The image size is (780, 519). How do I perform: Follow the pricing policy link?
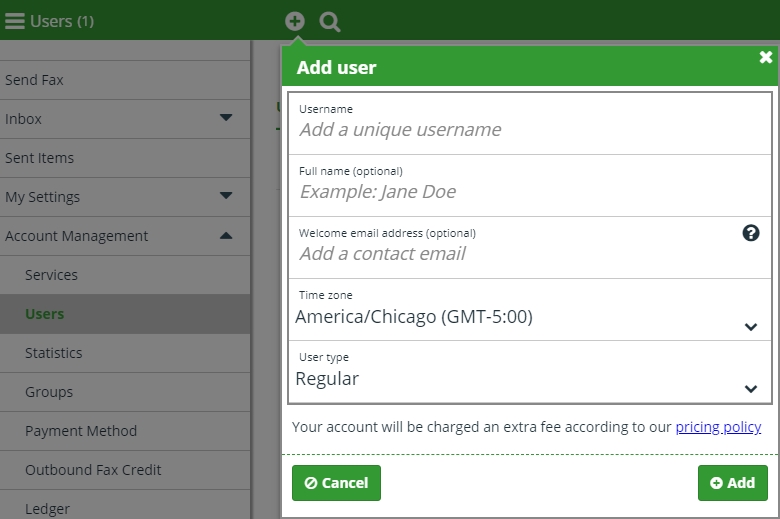click(718, 427)
